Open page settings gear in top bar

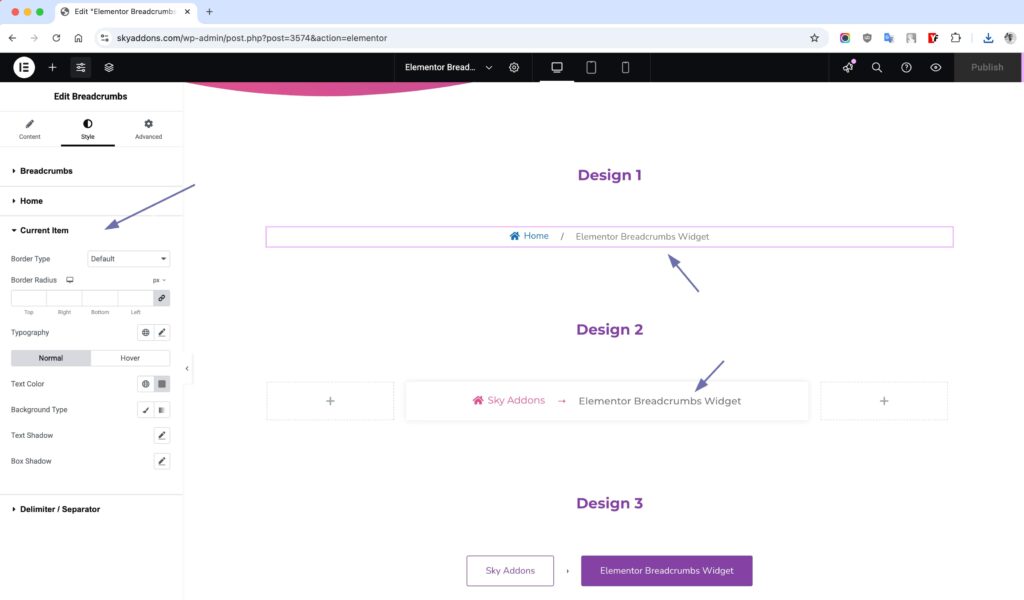coord(514,67)
